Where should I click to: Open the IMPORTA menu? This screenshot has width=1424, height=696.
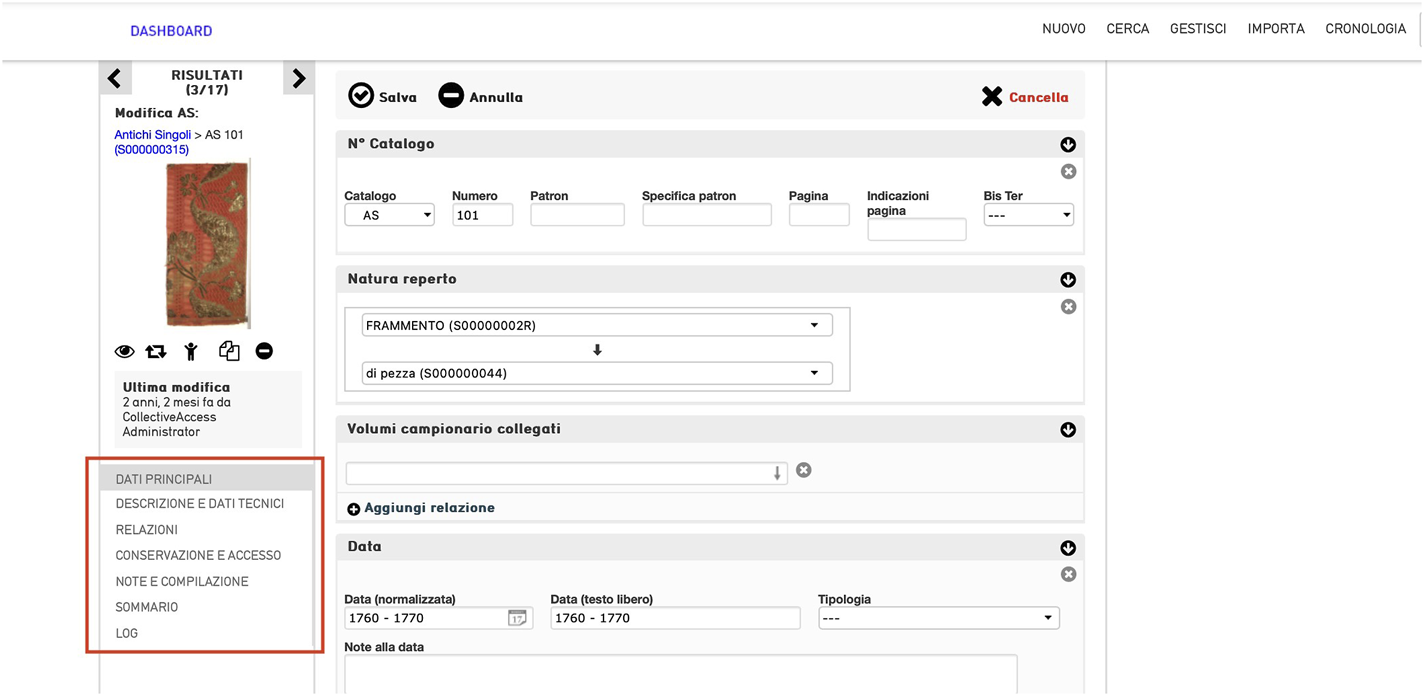coord(1276,29)
